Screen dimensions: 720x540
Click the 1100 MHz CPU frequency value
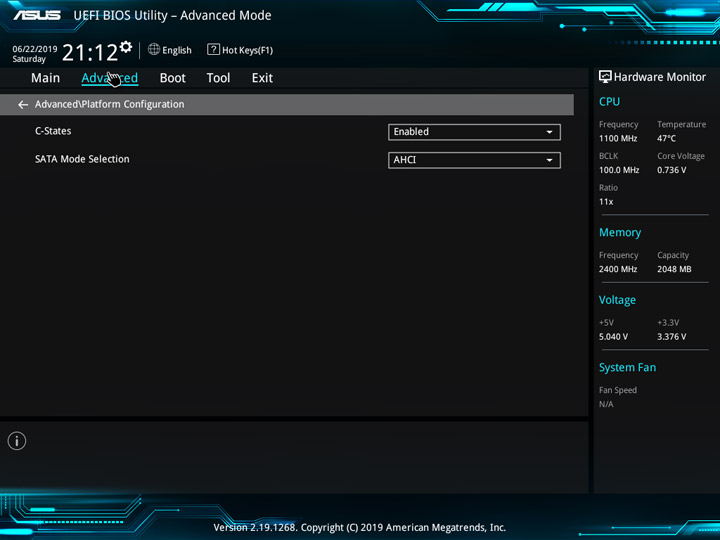coord(618,138)
